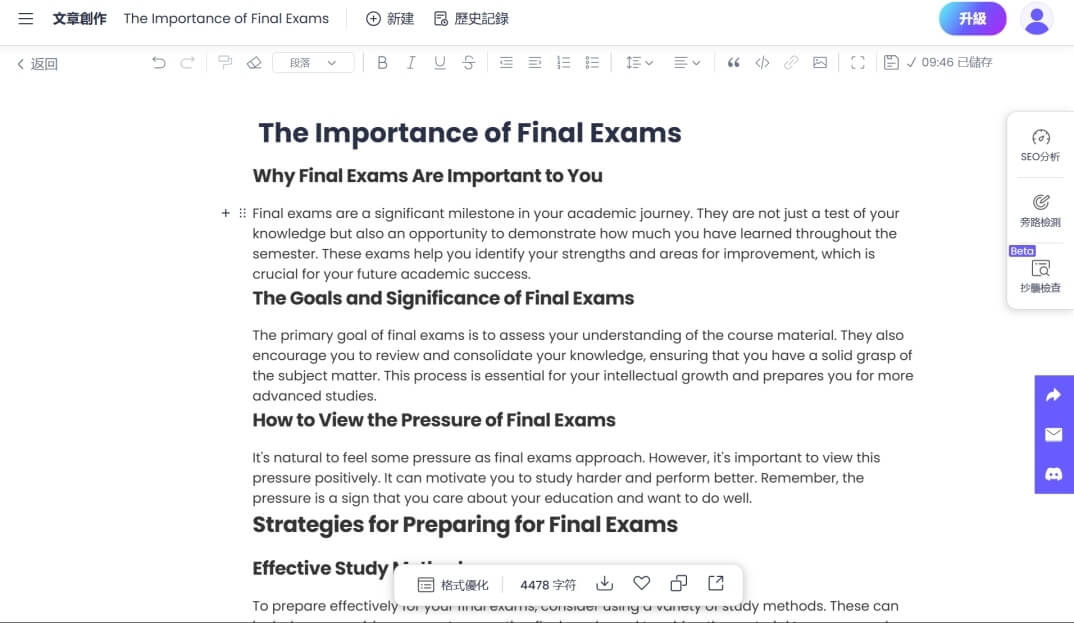Screen dimensions: 1074x623
Task: Open 旁路檢測 detection tool
Action: [x=1040, y=211]
